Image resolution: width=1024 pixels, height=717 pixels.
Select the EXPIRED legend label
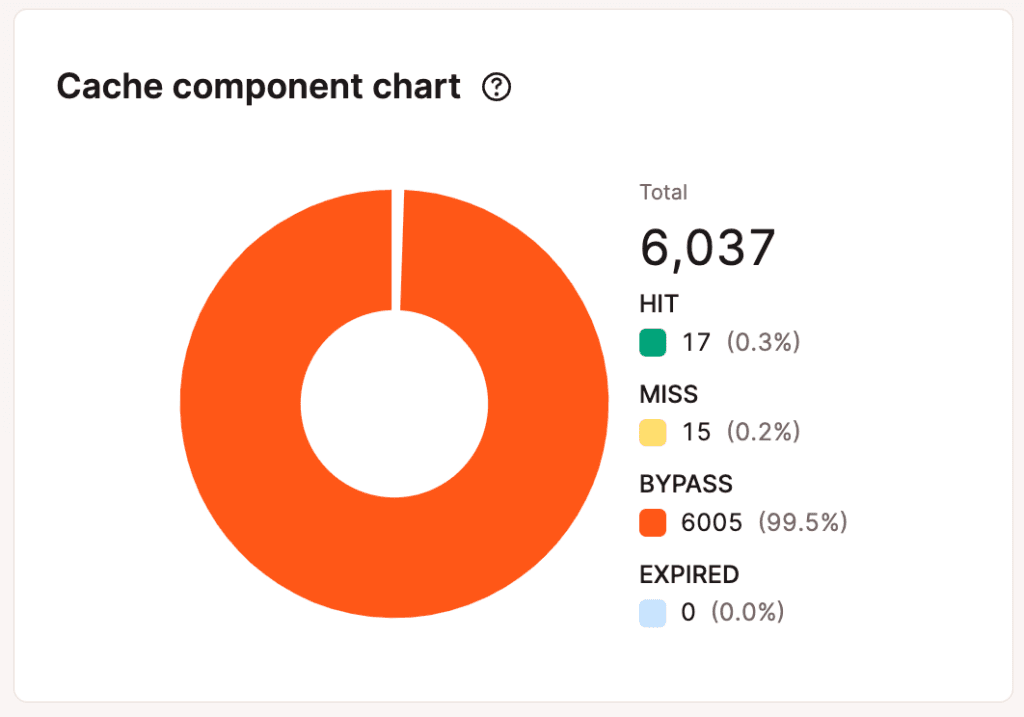(x=689, y=574)
